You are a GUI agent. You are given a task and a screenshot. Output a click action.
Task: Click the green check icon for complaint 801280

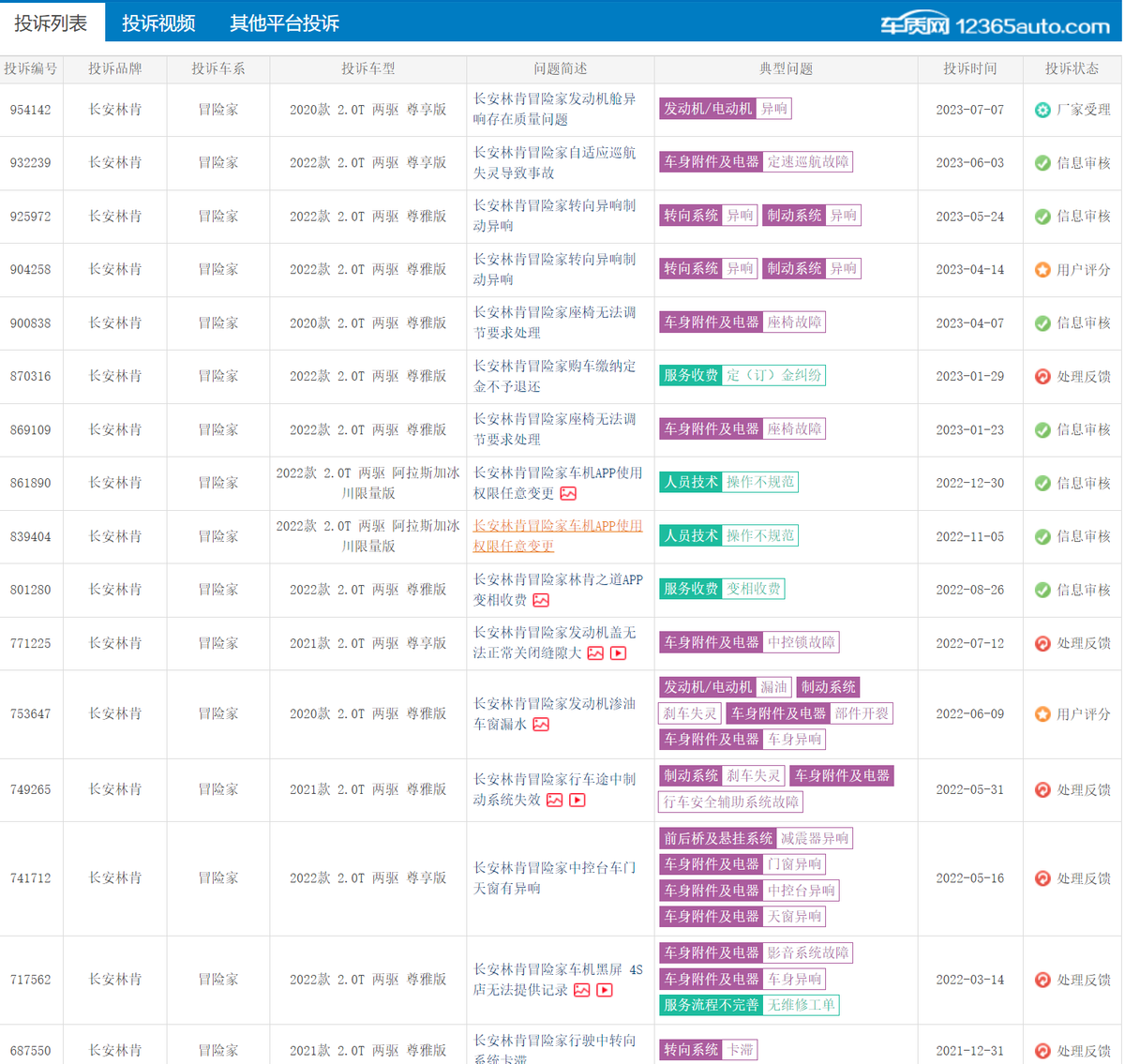[1042, 591]
